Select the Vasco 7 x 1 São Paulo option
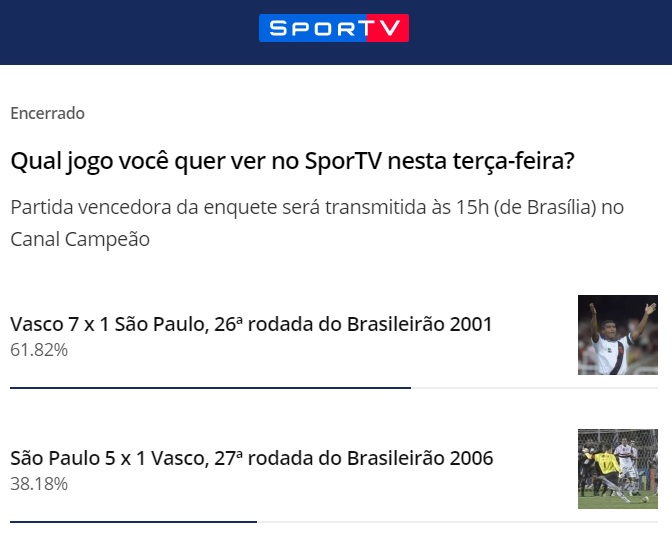The width and height of the screenshot is (672, 541). click(x=251, y=324)
